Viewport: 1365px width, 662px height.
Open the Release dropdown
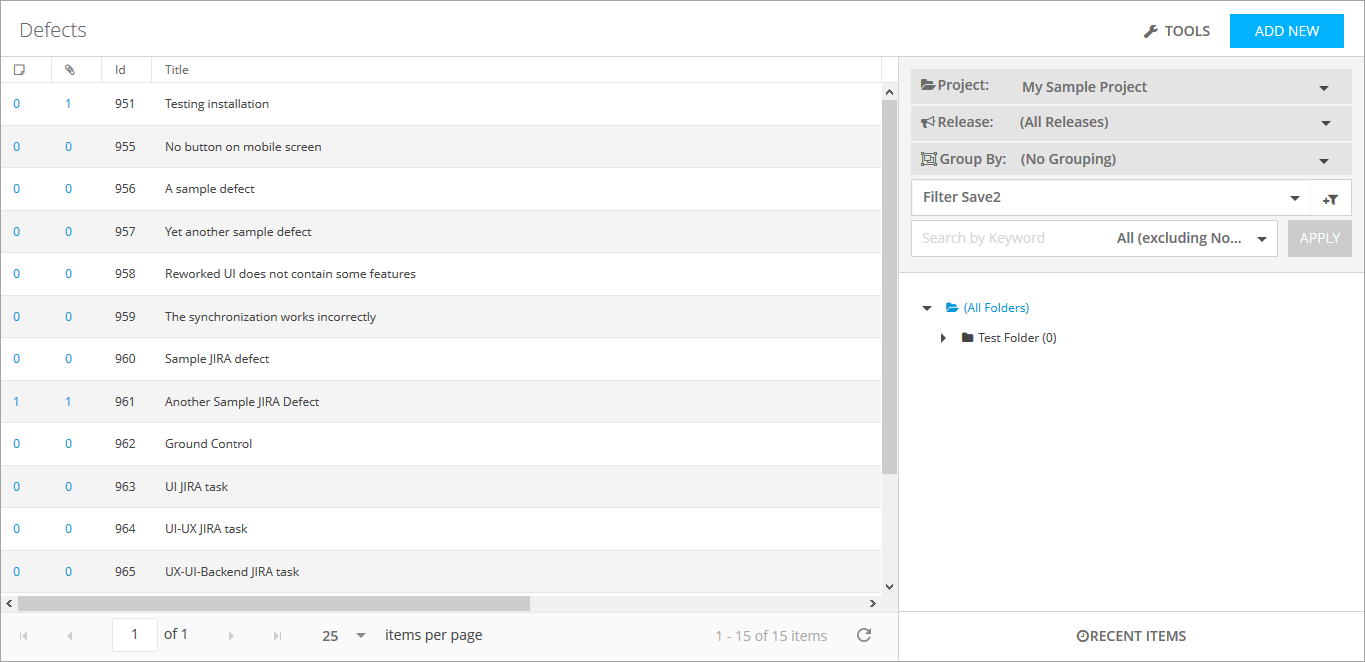[x=1325, y=123]
